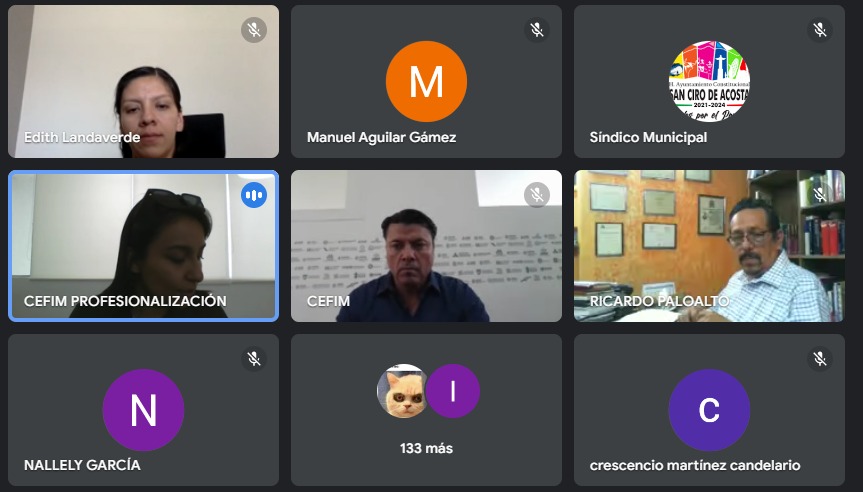Viewport: 863px width, 492px height.
Task: Click muted mic icon on RICARDO PALOALTO tile
Action: pos(820,195)
